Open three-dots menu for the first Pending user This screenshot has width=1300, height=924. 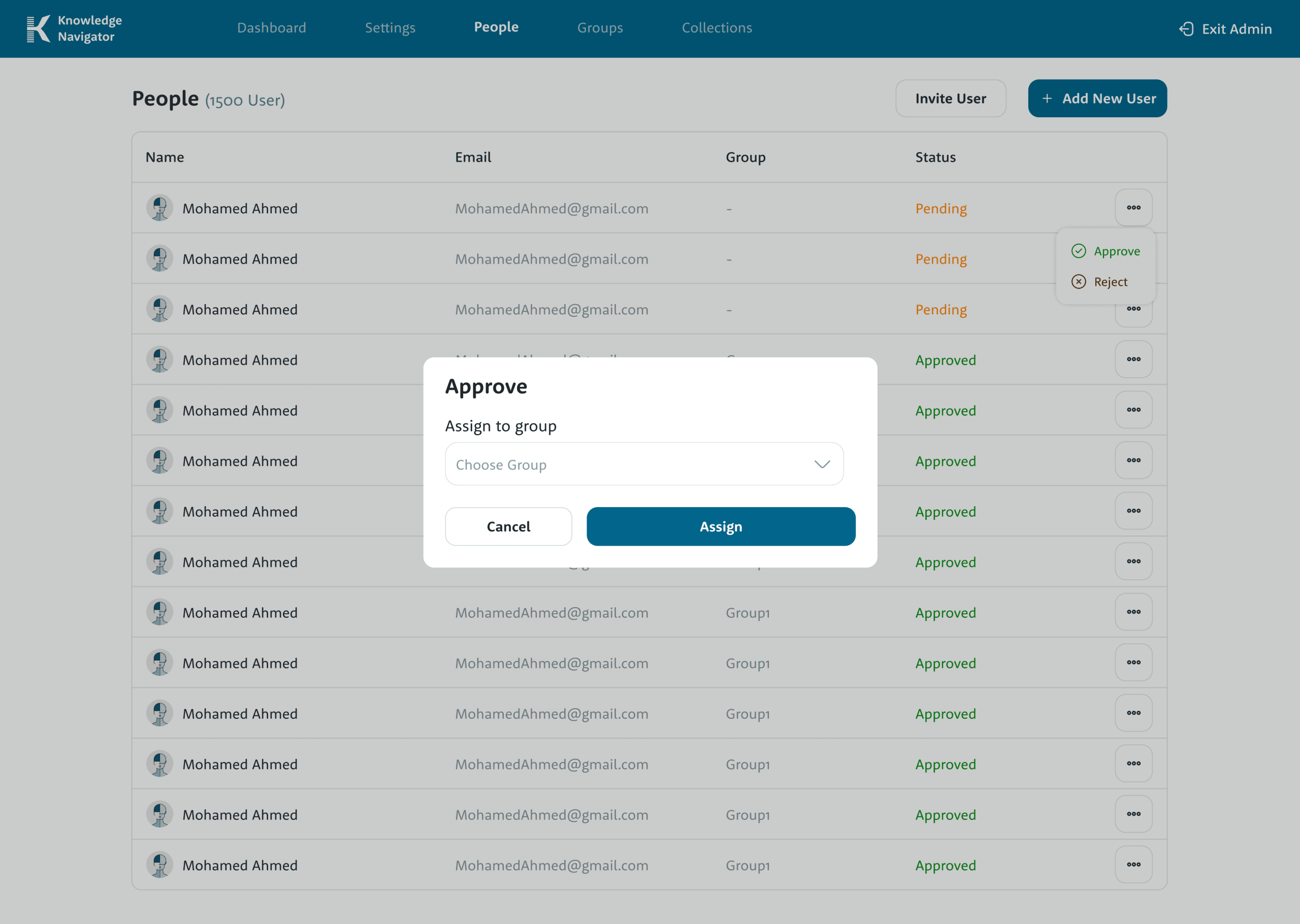[1133, 208]
